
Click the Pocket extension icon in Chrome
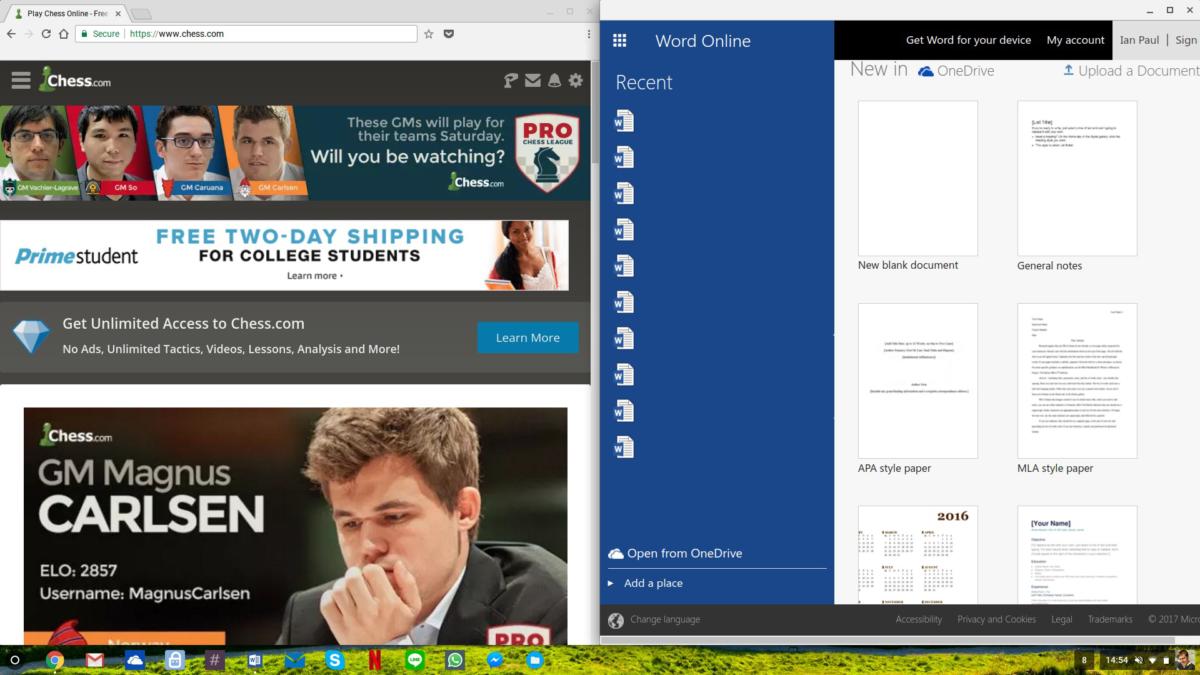click(449, 34)
